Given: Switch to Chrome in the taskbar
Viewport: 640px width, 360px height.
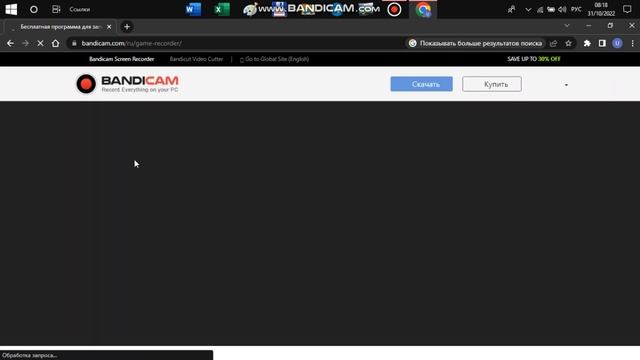Looking at the screenshot, I should 423,9.
